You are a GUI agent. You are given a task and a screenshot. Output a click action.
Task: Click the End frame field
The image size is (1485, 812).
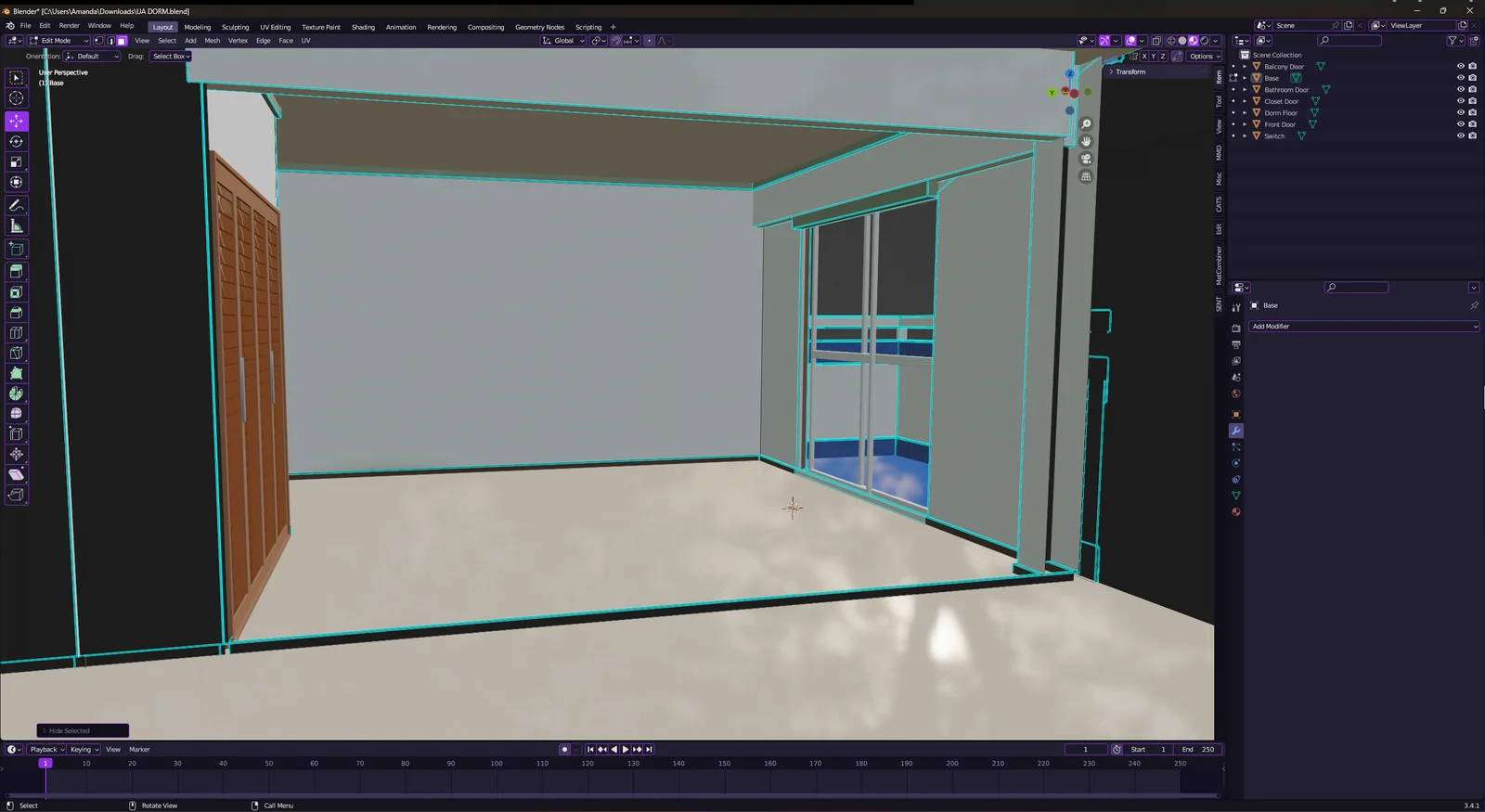click(1196, 749)
